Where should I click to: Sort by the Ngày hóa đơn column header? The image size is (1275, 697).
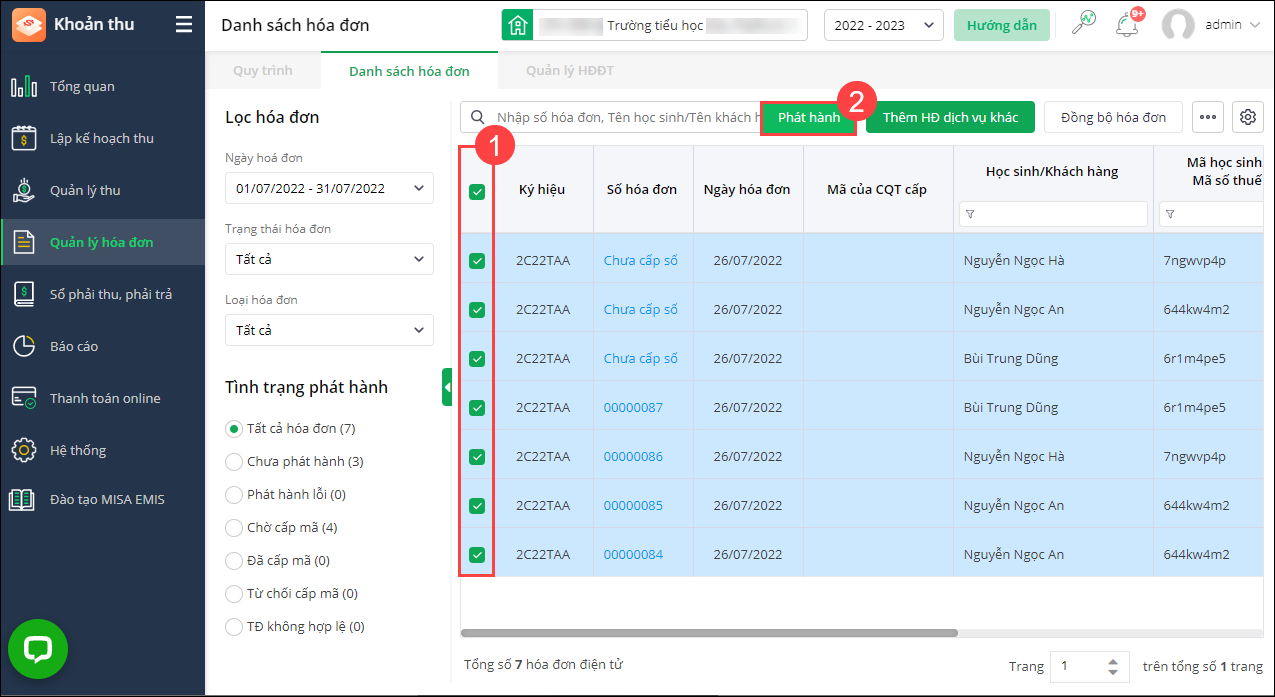(747, 190)
